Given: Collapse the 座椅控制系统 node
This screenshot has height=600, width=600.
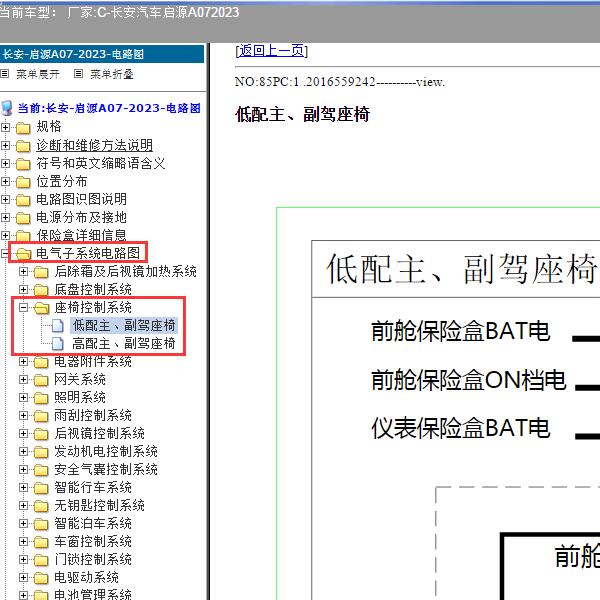Looking at the screenshot, I should (23, 307).
